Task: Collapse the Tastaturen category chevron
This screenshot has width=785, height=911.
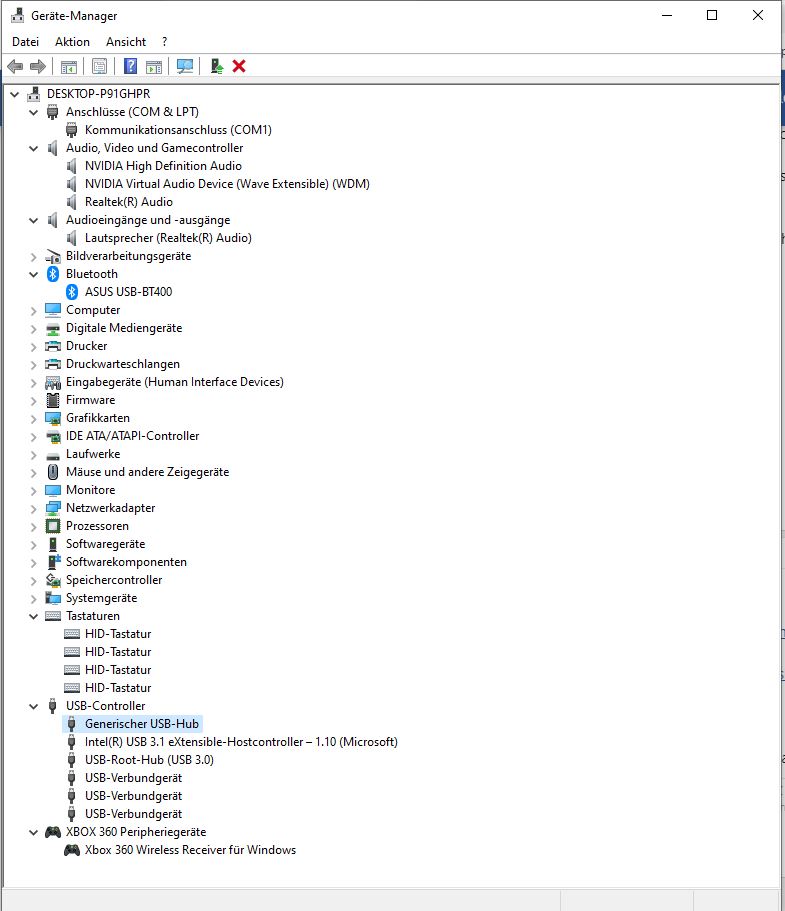Action: click(34, 616)
